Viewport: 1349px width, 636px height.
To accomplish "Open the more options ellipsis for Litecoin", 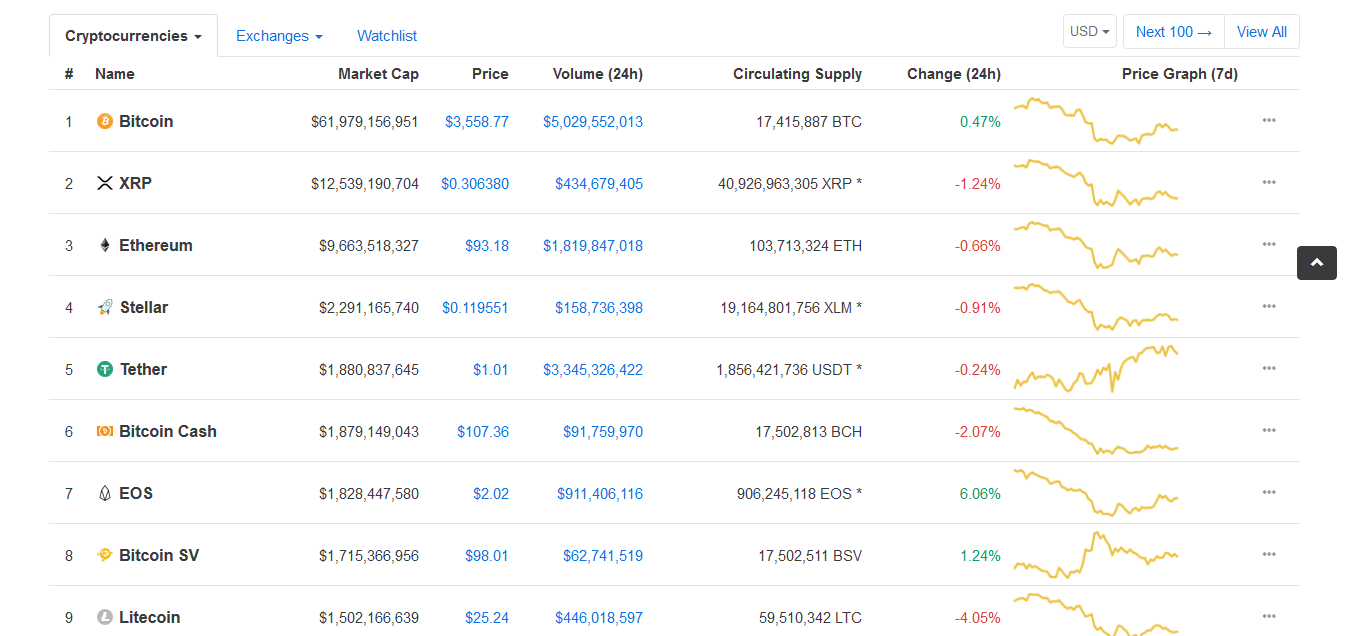I will coord(1269,616).
